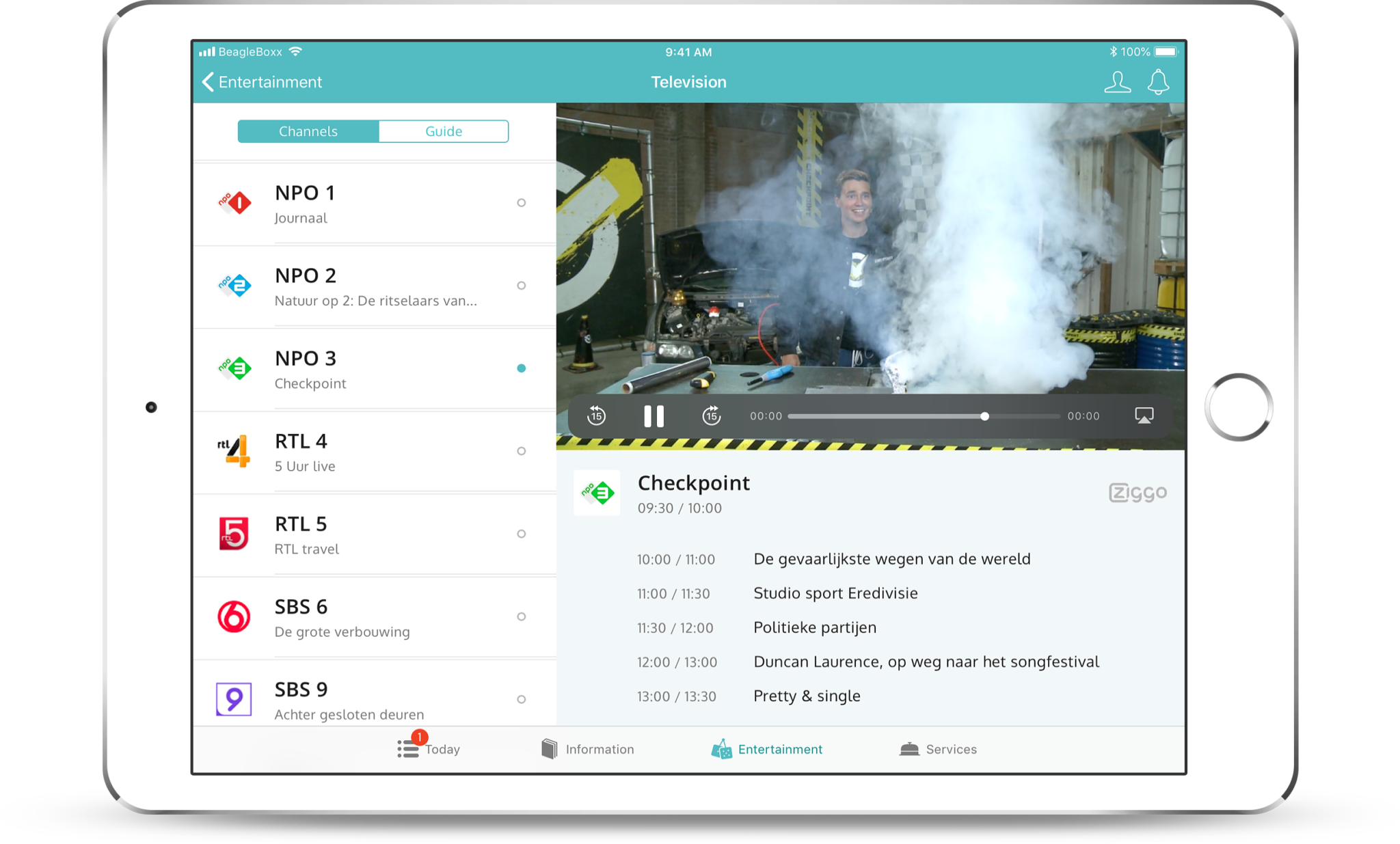Pause the video playback
Image resolution: width=1400 pixels, height=844 pixels.
coord(654,416)
